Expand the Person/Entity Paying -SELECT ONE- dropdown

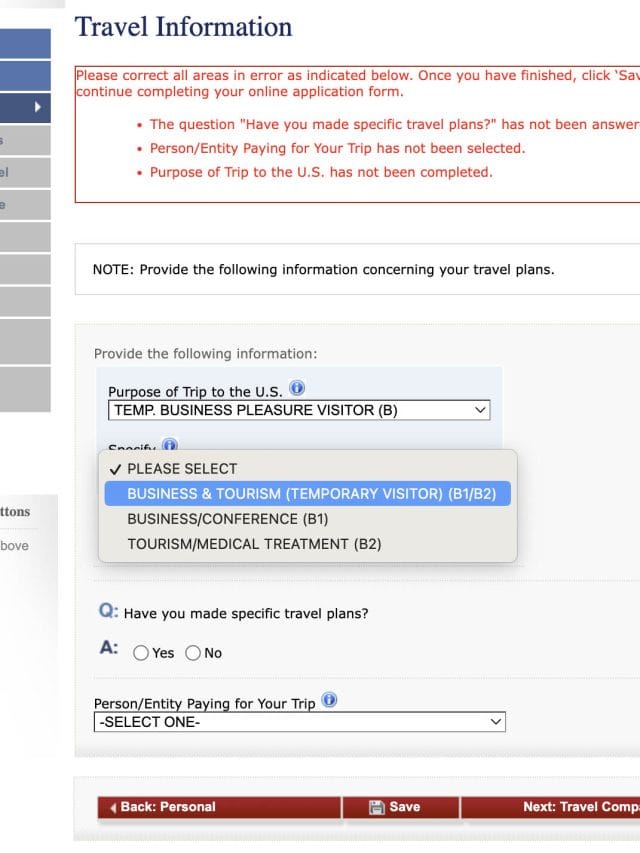tap(299, 722)
